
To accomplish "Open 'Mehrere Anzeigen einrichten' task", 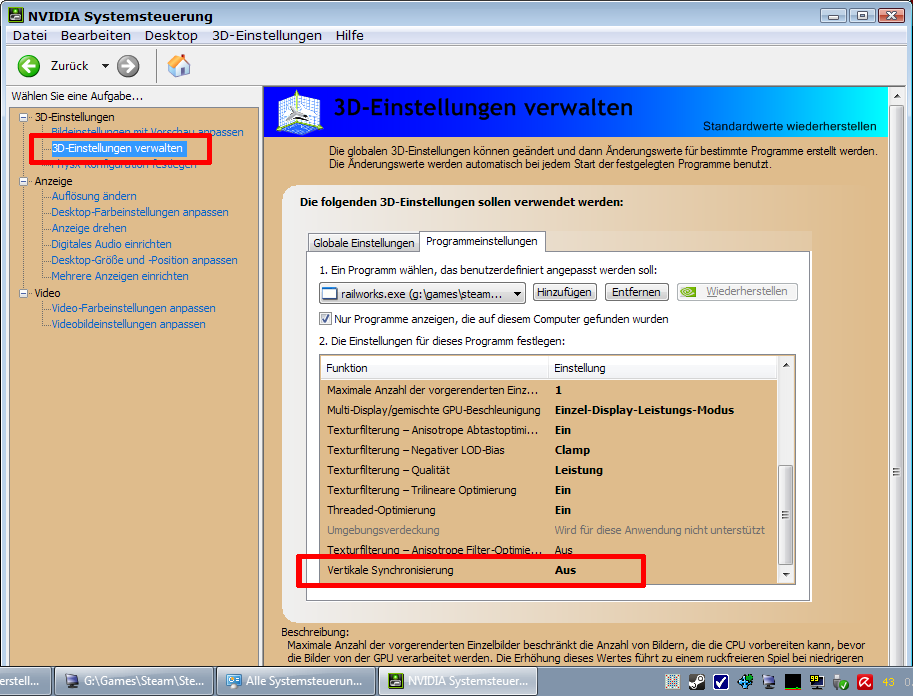I will point(120,276).
